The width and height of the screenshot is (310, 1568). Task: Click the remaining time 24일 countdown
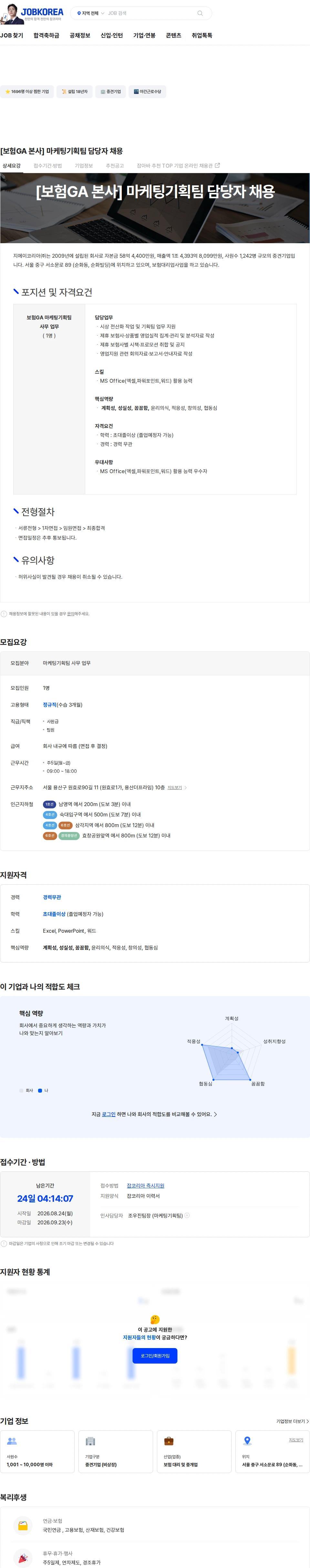click(x=45, y=1199)
